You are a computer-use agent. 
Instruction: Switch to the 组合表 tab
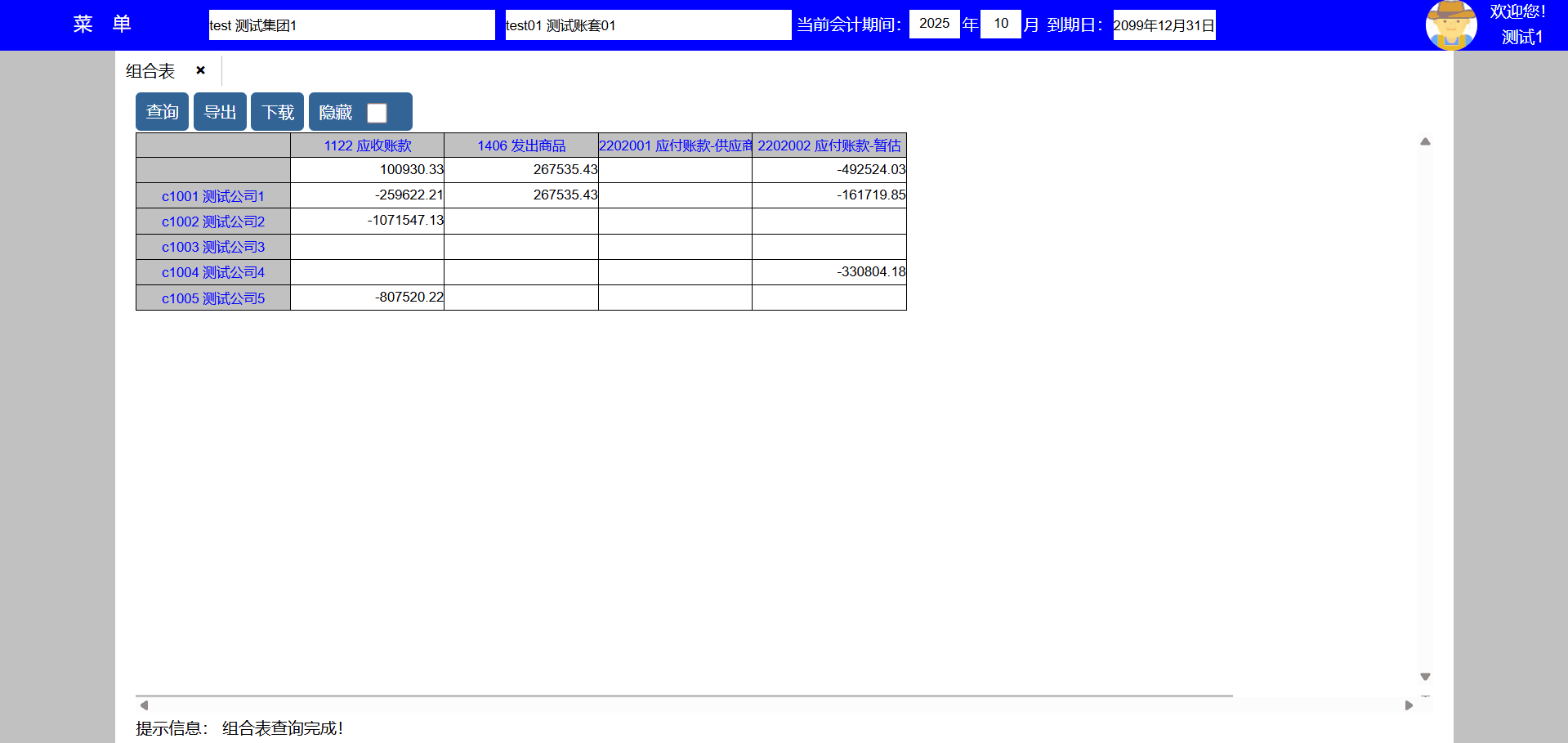point(150,71)
